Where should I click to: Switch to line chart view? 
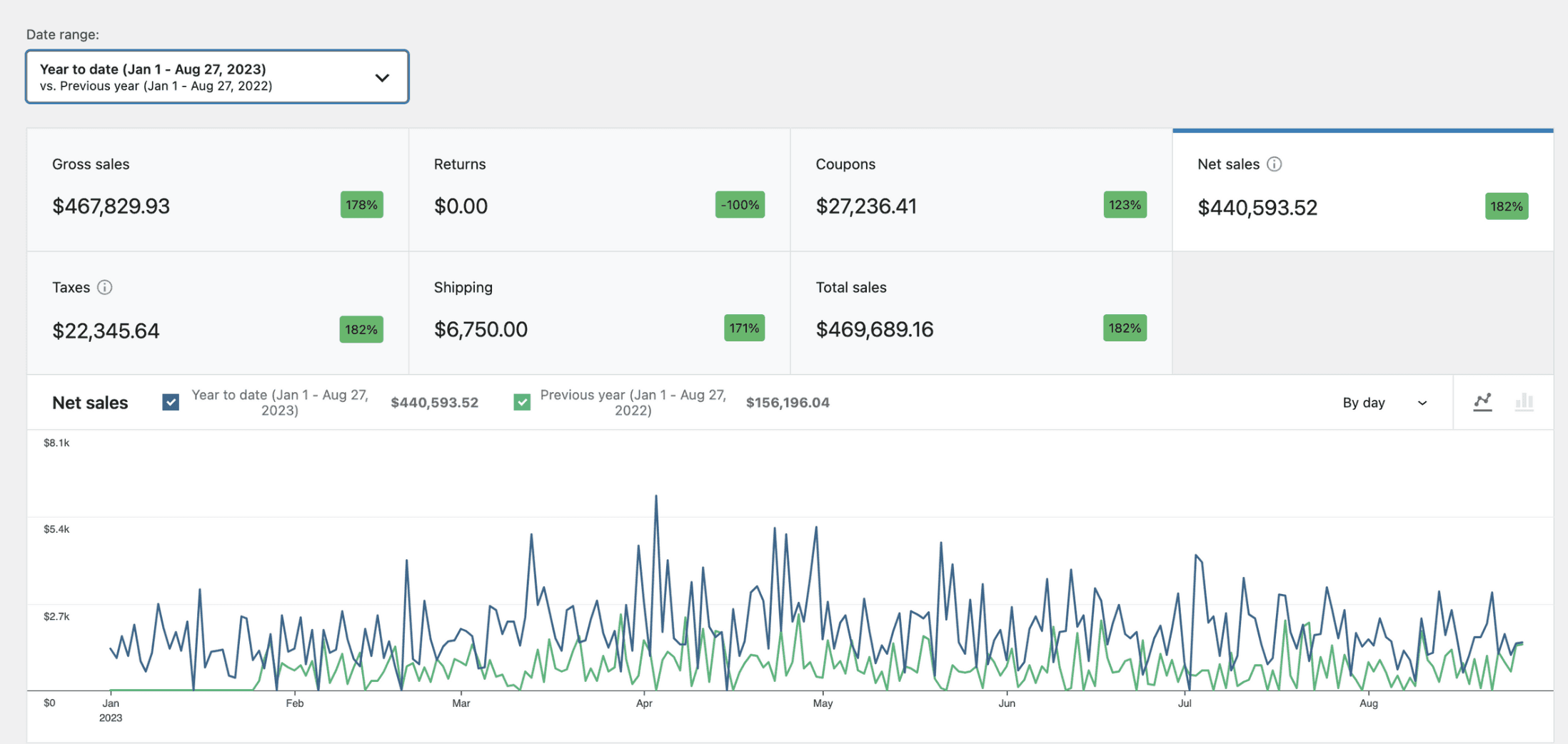[x=1483, y=402]
